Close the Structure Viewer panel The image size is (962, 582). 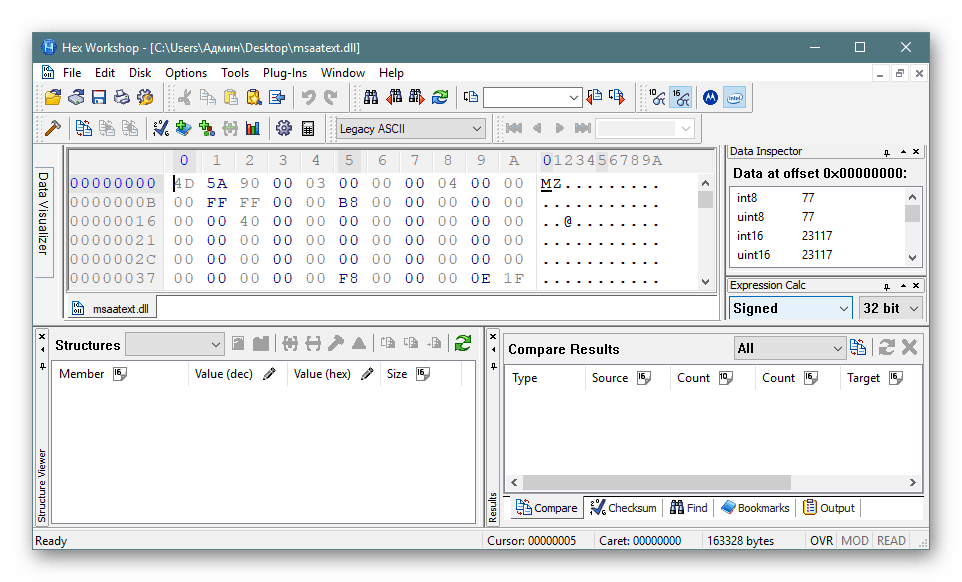click(x=42, y=337)
